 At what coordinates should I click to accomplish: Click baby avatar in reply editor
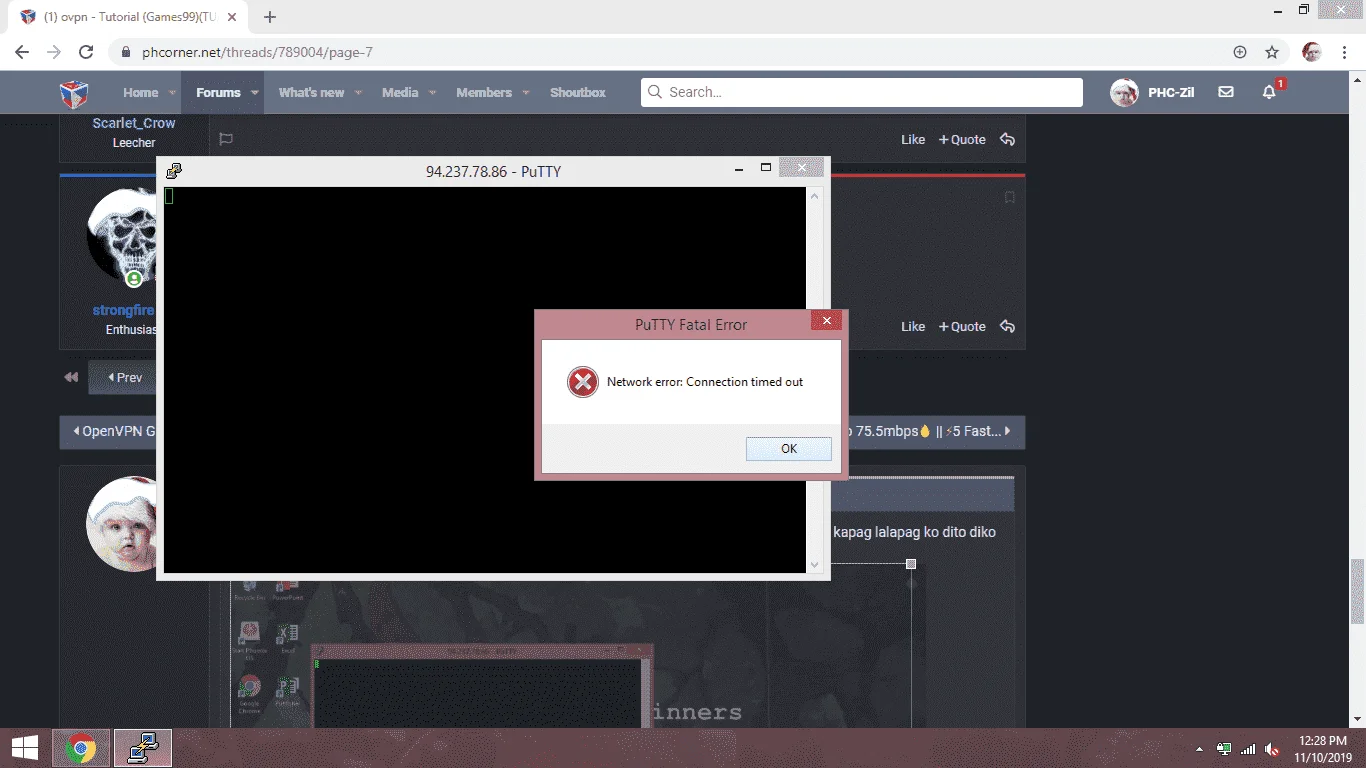point(122,524)
